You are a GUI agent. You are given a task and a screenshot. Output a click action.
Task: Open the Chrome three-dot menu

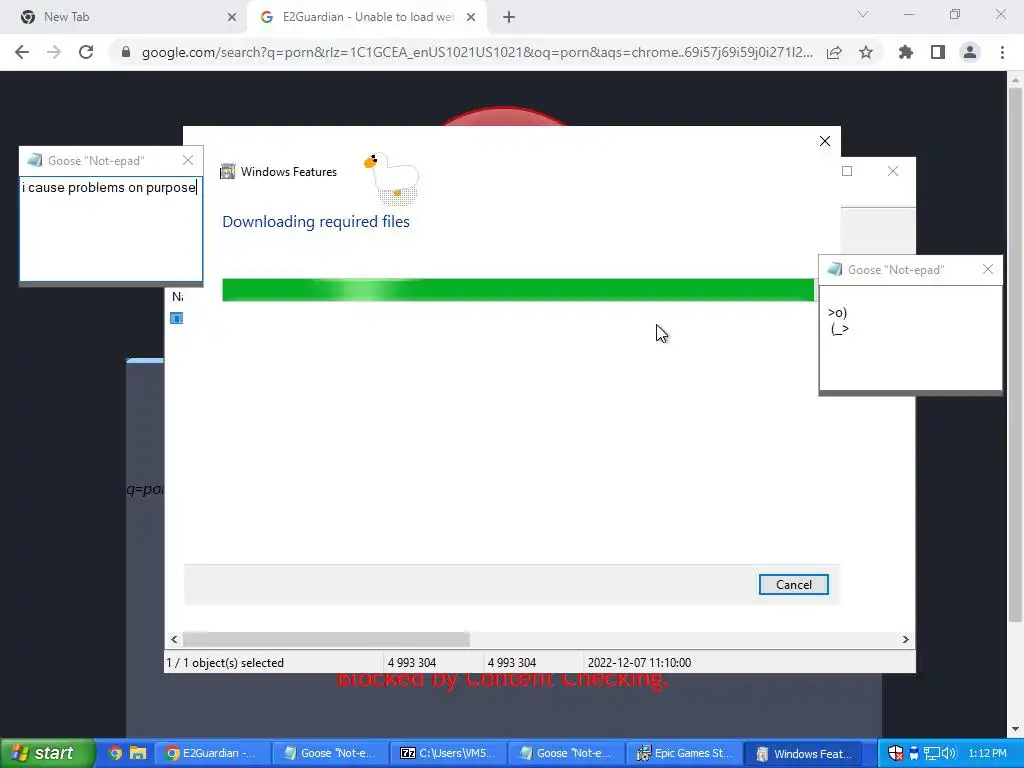tap(1002, 52)
